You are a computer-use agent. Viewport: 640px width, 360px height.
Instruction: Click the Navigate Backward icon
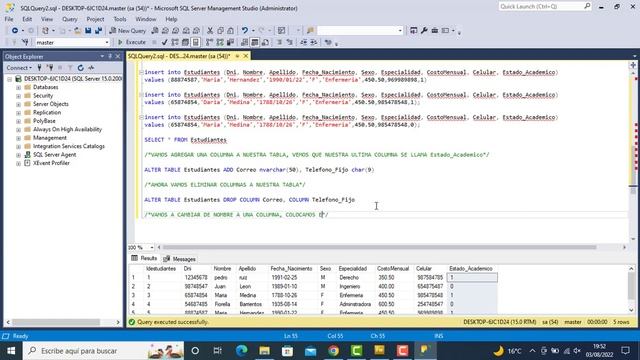click(15, 31)
